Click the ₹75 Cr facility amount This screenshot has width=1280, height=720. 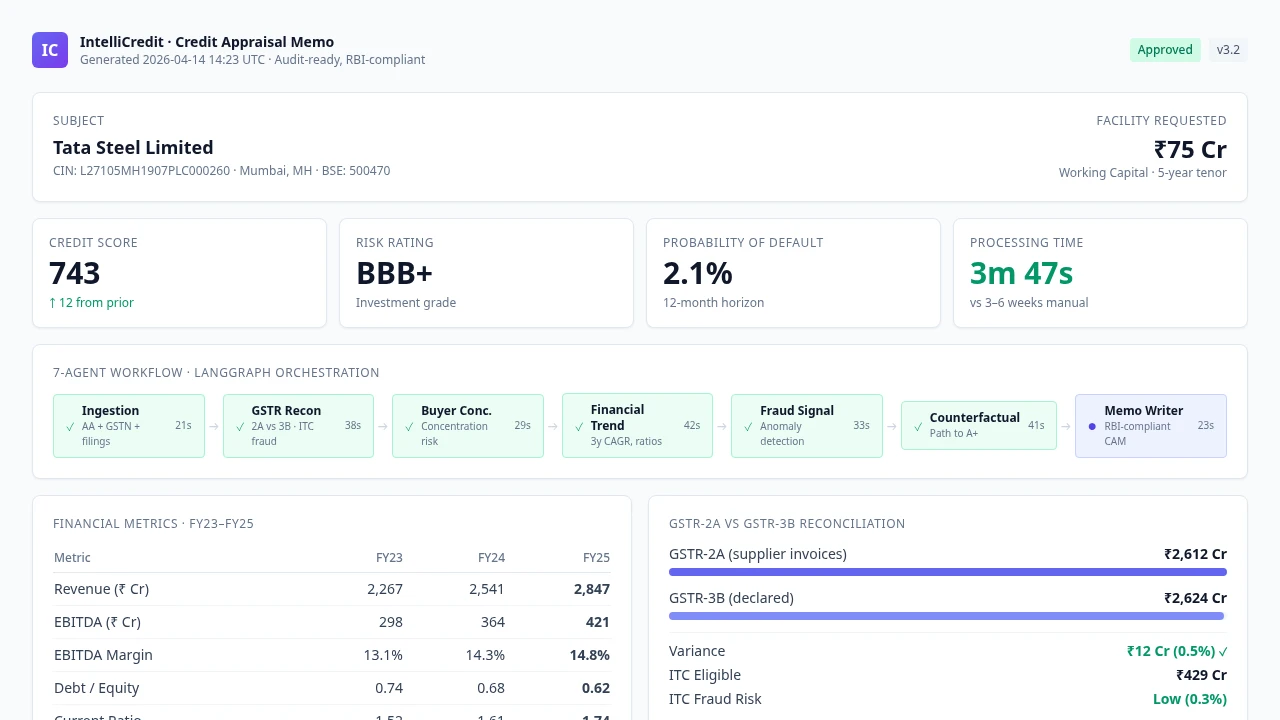point(1190,150)
